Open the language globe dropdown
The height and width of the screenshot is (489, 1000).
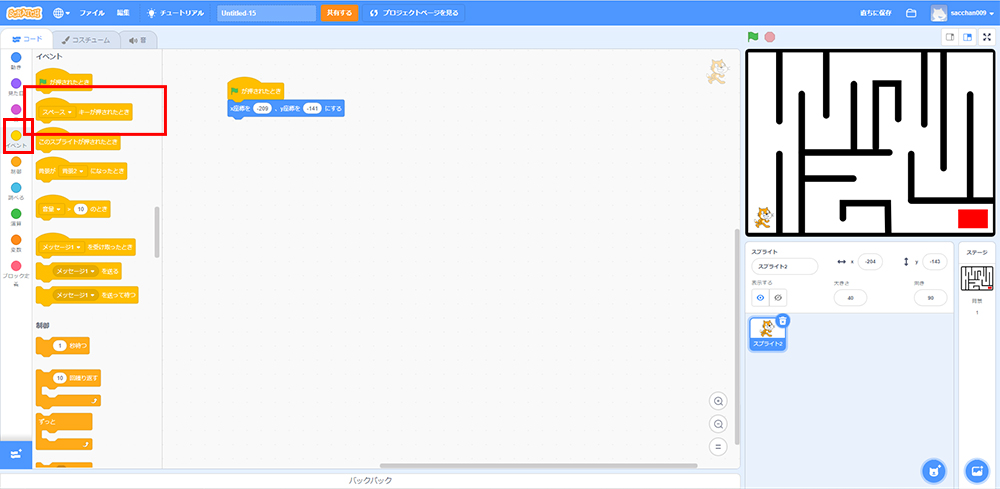(61, 13)
